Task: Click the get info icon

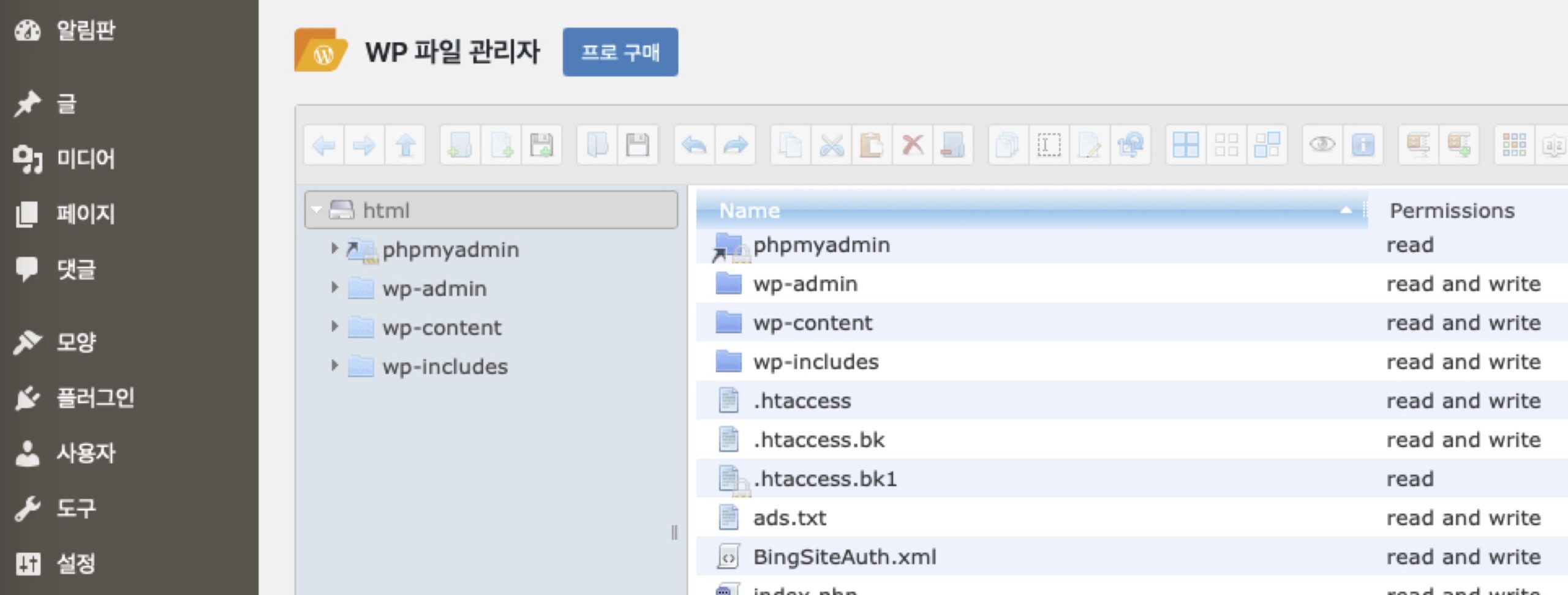Action: (1363, 146)
